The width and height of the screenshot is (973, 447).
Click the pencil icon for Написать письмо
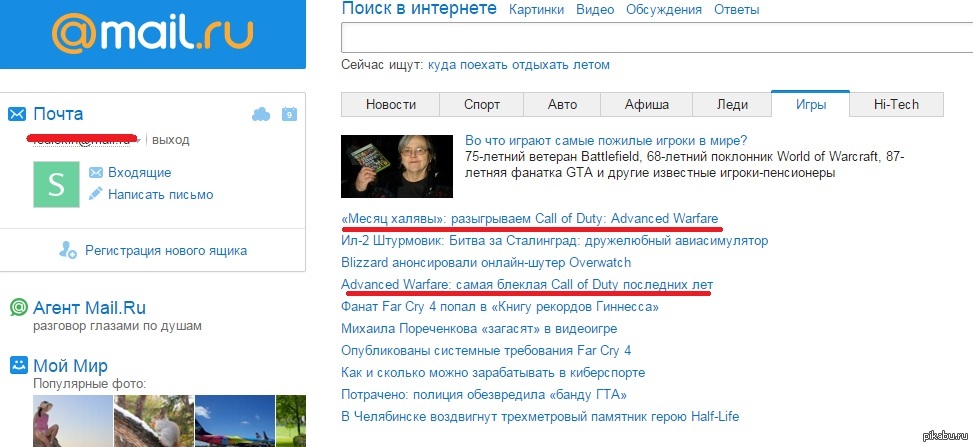pyautogui.click(x=96, y=194)
